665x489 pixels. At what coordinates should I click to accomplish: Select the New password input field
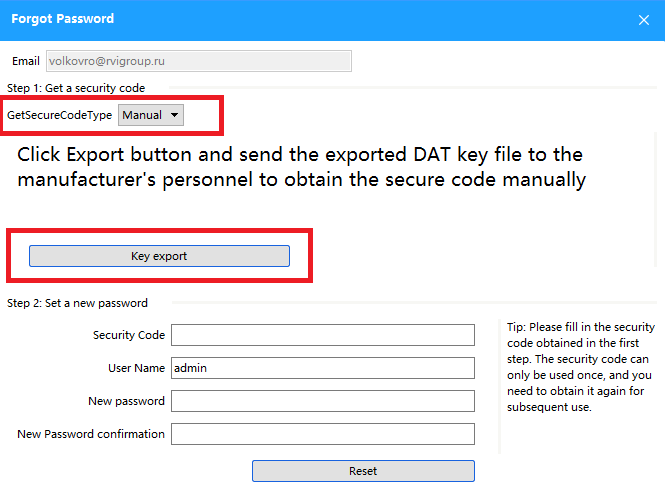pyautogui.click(x=322, y=401)
